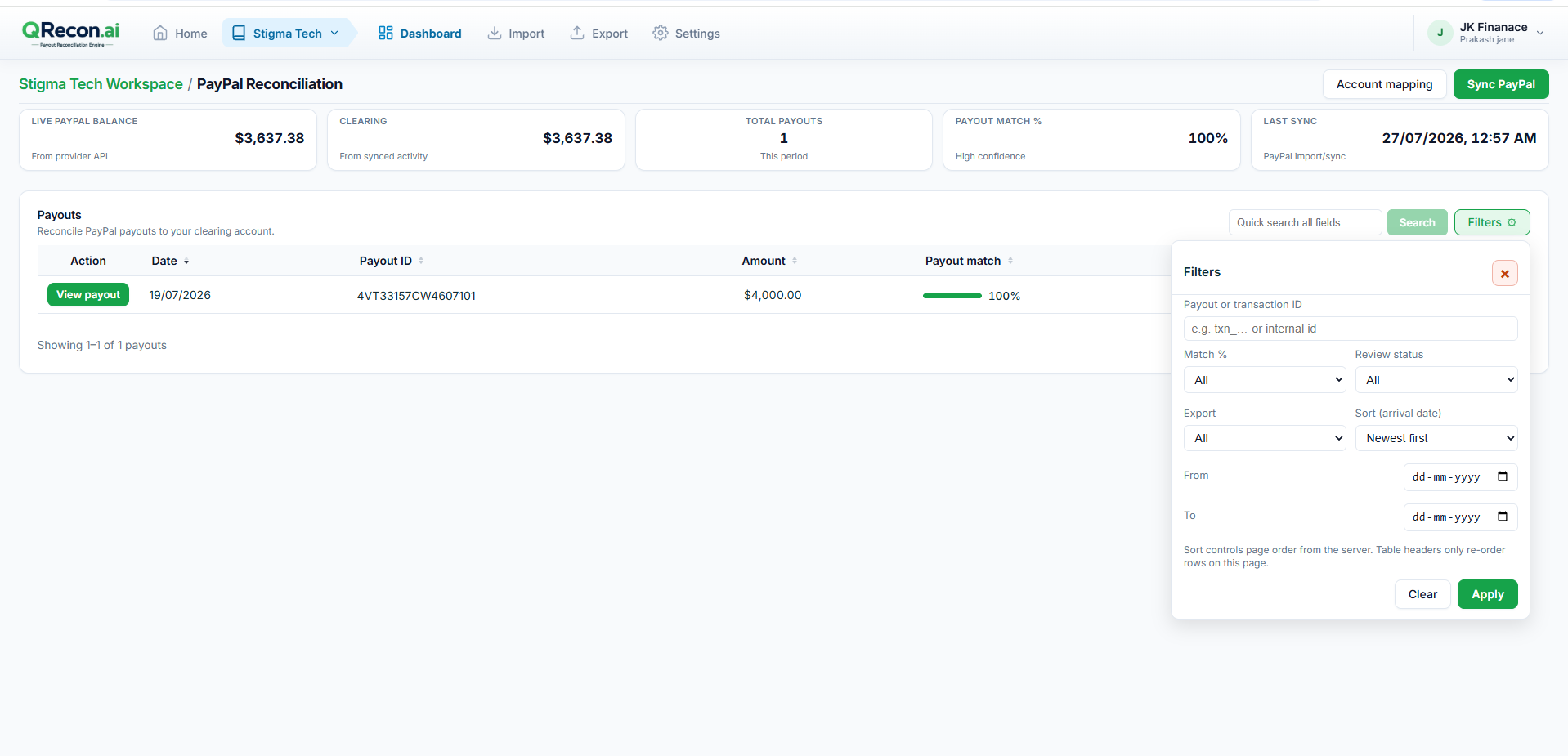Sort by Payout match column arrows
The height and width of the screenshot is (756, 1568).
[x=1010, y=261]
